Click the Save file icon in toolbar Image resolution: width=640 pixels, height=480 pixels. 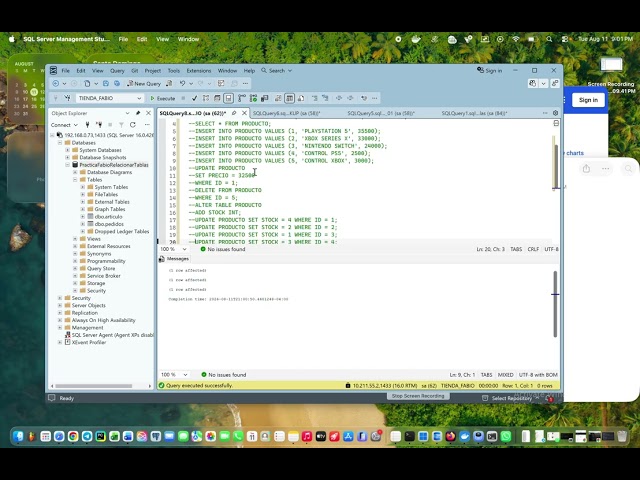(x=106, y=84)
